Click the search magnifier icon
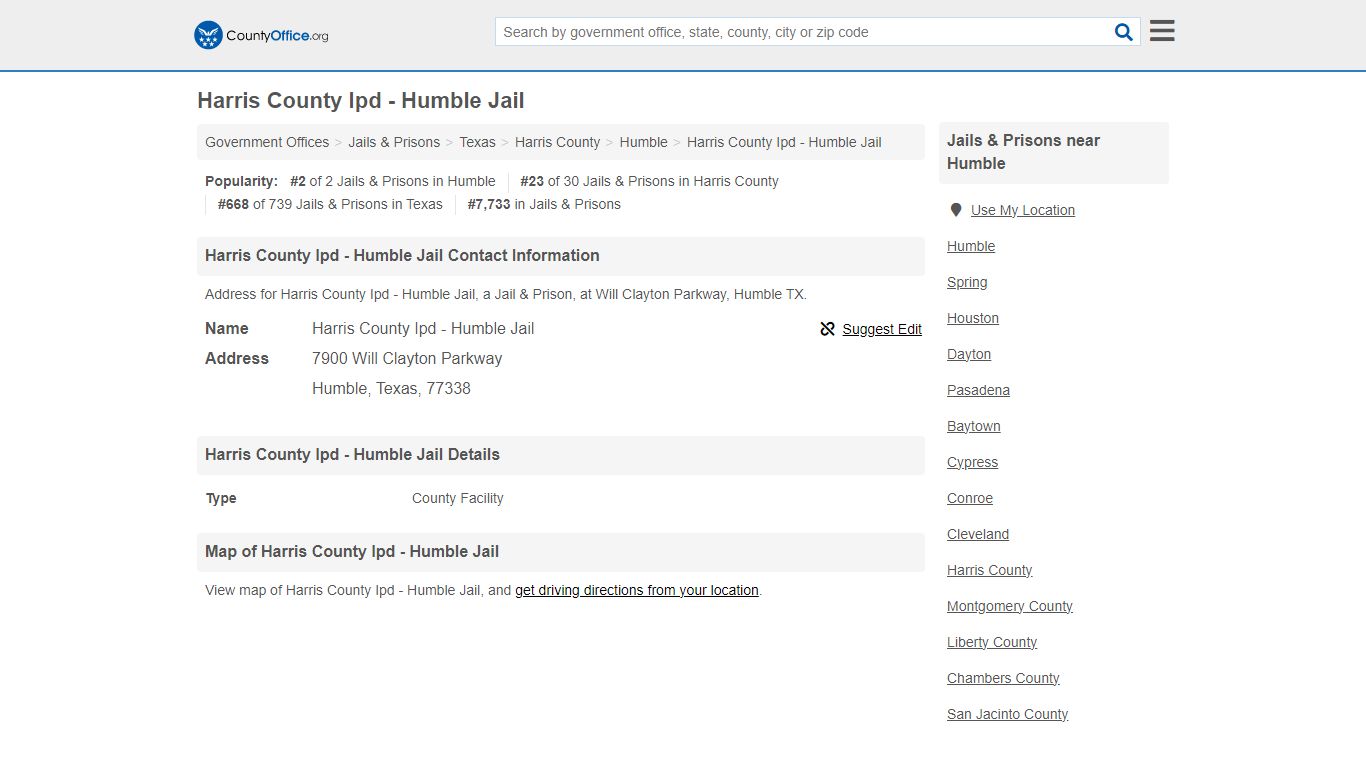This screenshot has height=768, width=1366. tap(1124, 32)
